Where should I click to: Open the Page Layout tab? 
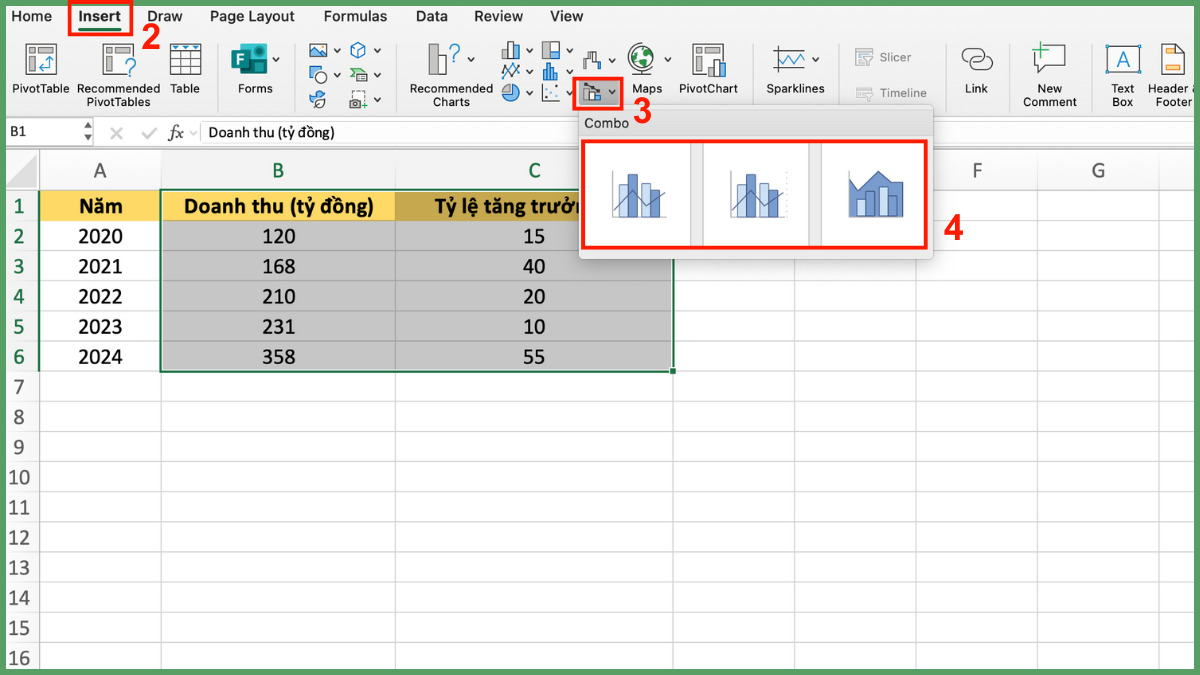pos(252,16)
